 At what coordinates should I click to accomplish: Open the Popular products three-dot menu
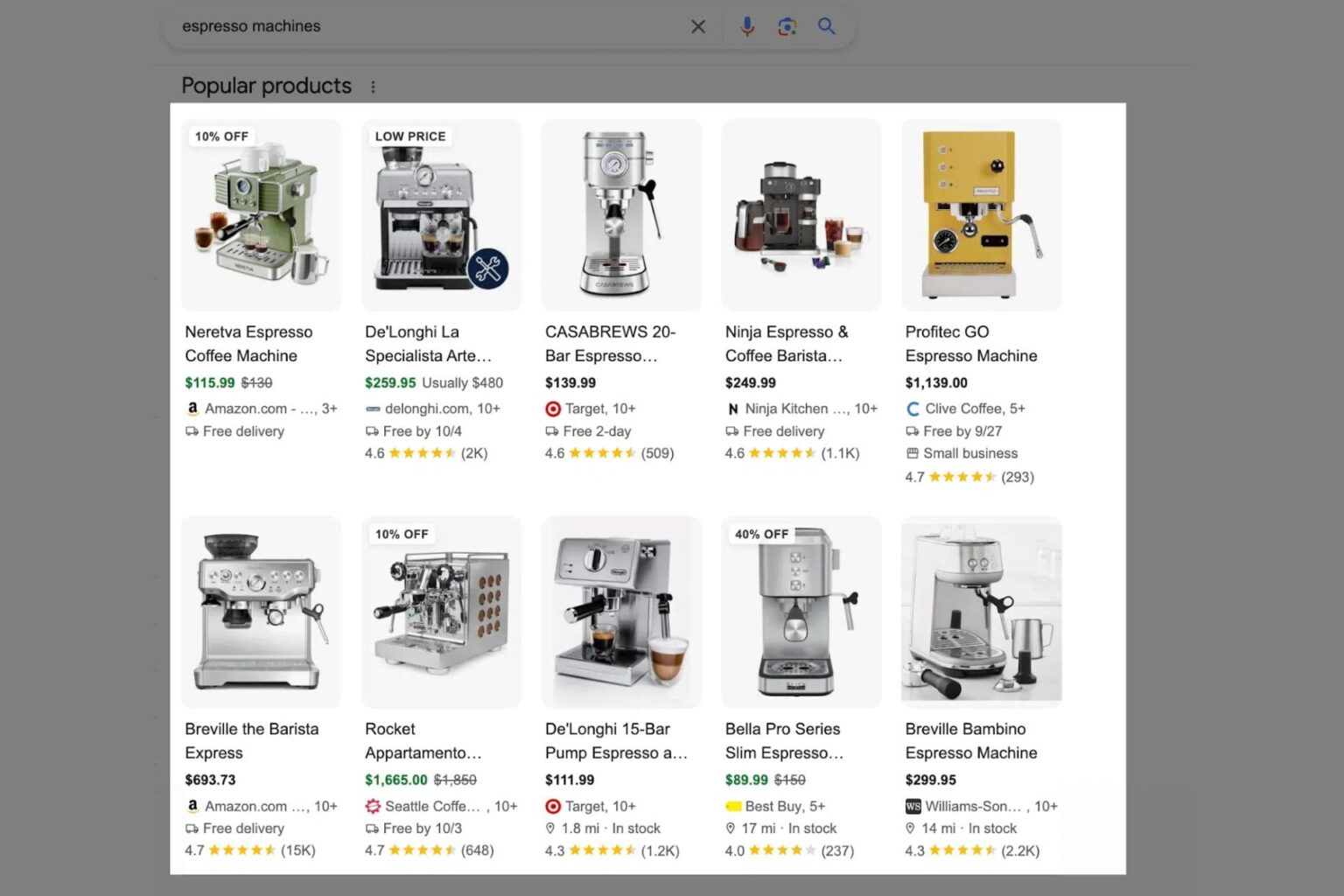374,85
